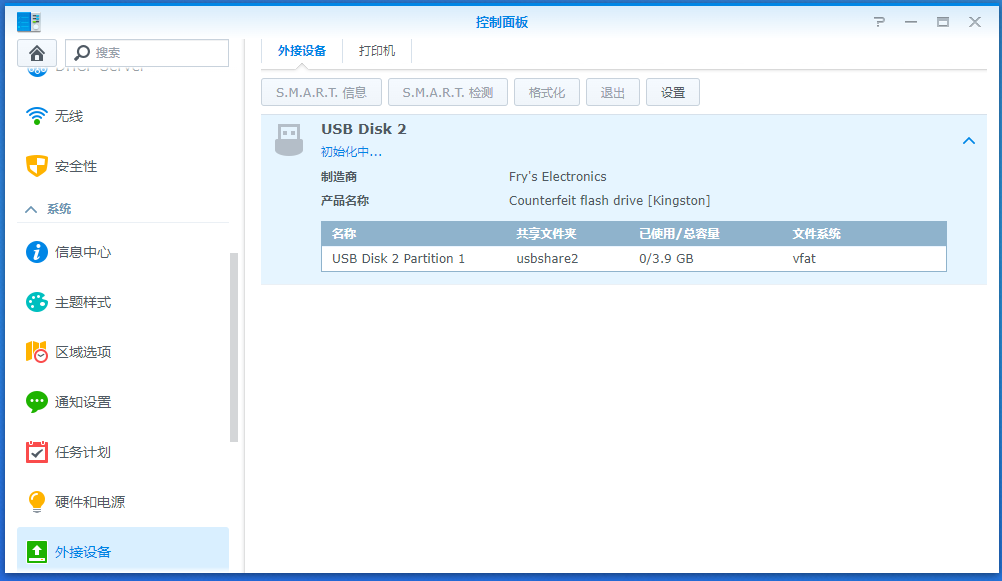
Task: Switch to the 外接设备 tab
Action: coord(302,51)
